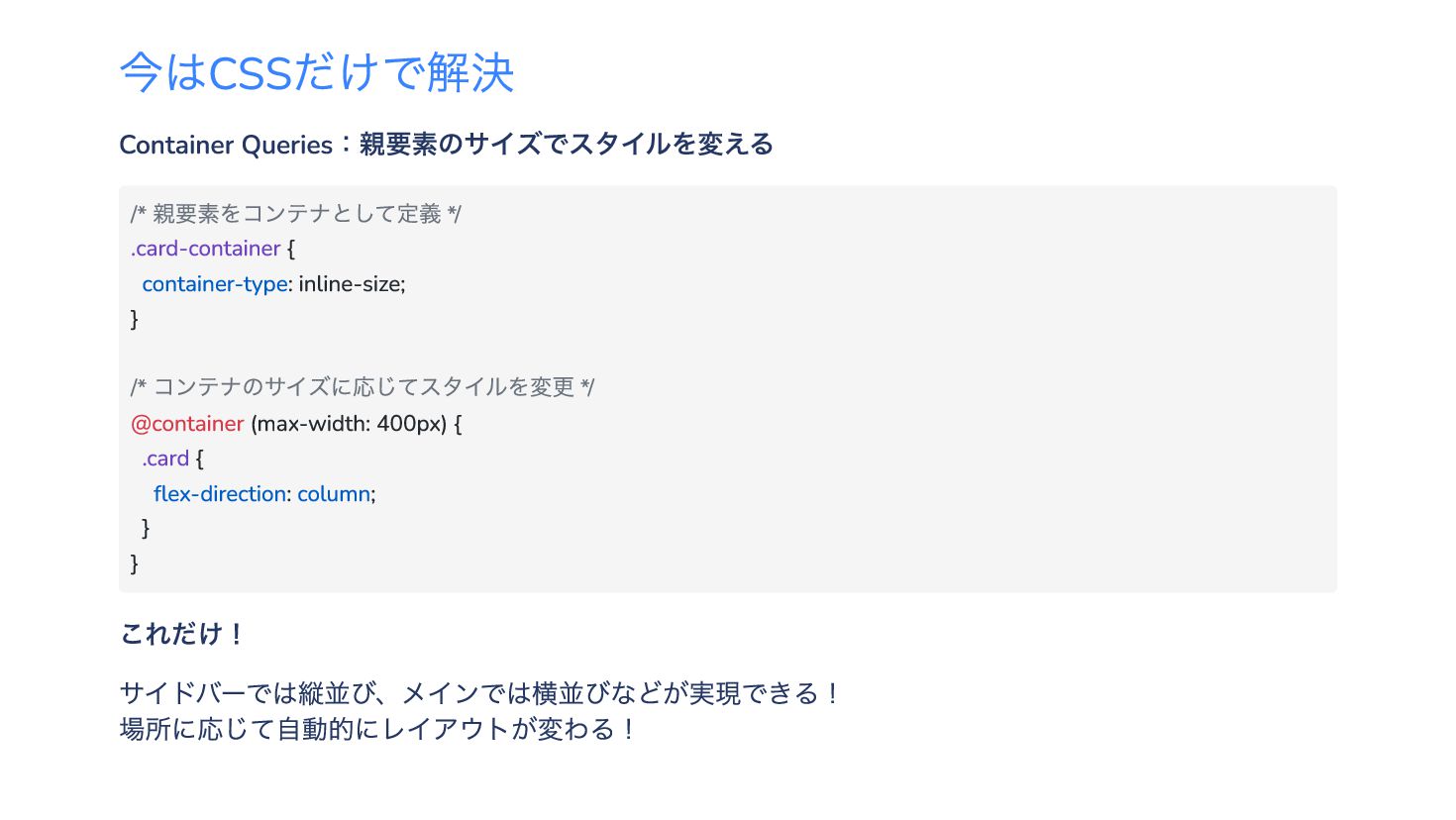Click 親要素のサイズでスタイルを変える in subtitle
Image resolution: width=1456 pixels, height=820 pixels.
point(566,145)
